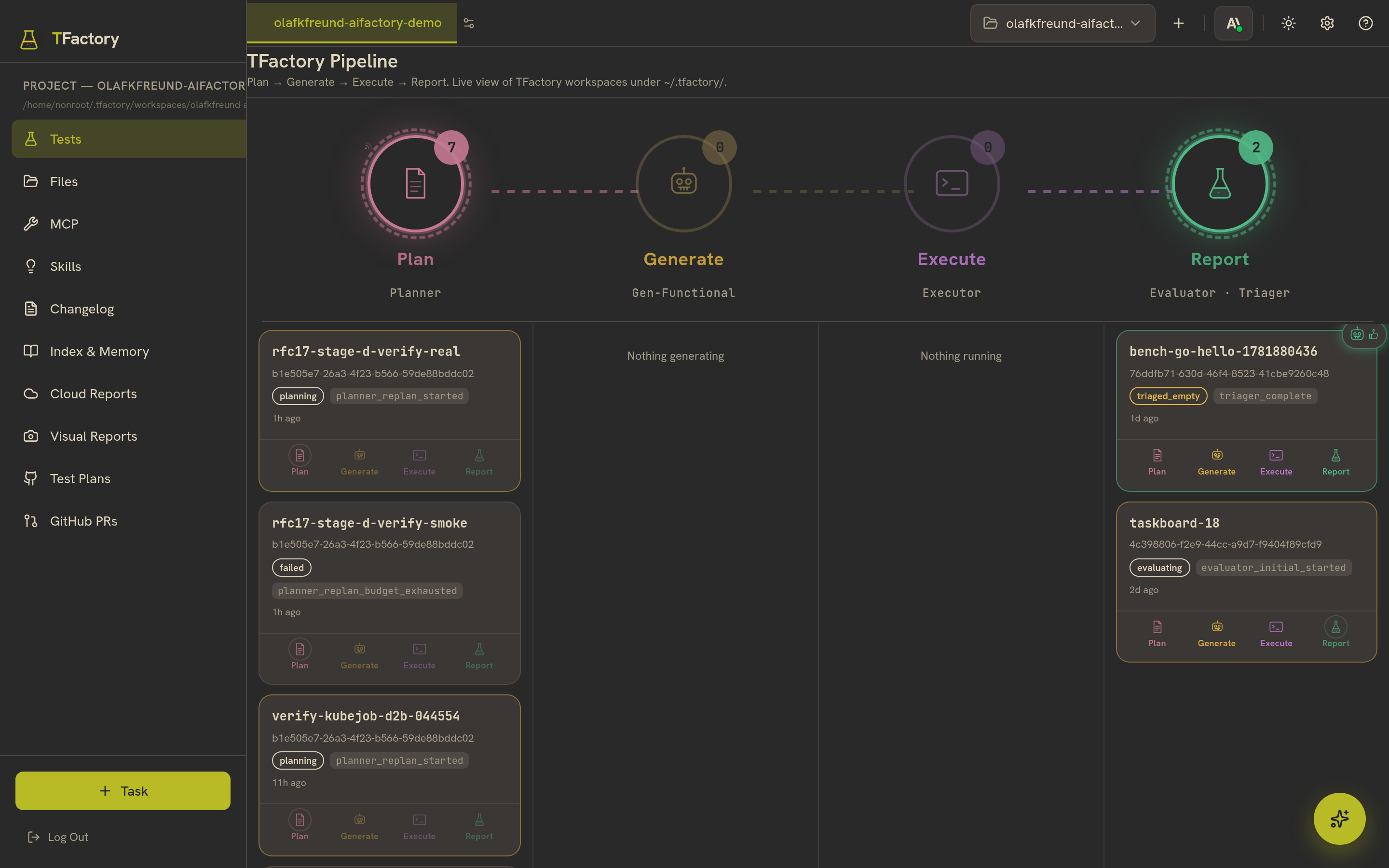The image size is (1389, 868).
Task: Click the TFactory flask logo icon
Action: click(x=29, y=39)
